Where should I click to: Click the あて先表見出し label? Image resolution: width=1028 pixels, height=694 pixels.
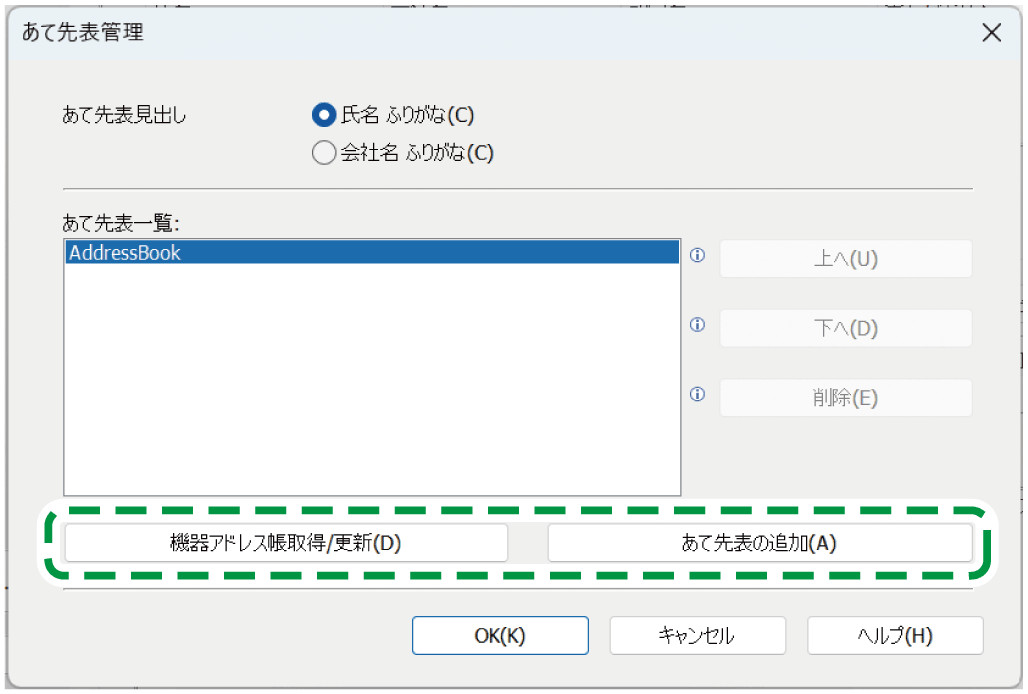pos(124,115)
